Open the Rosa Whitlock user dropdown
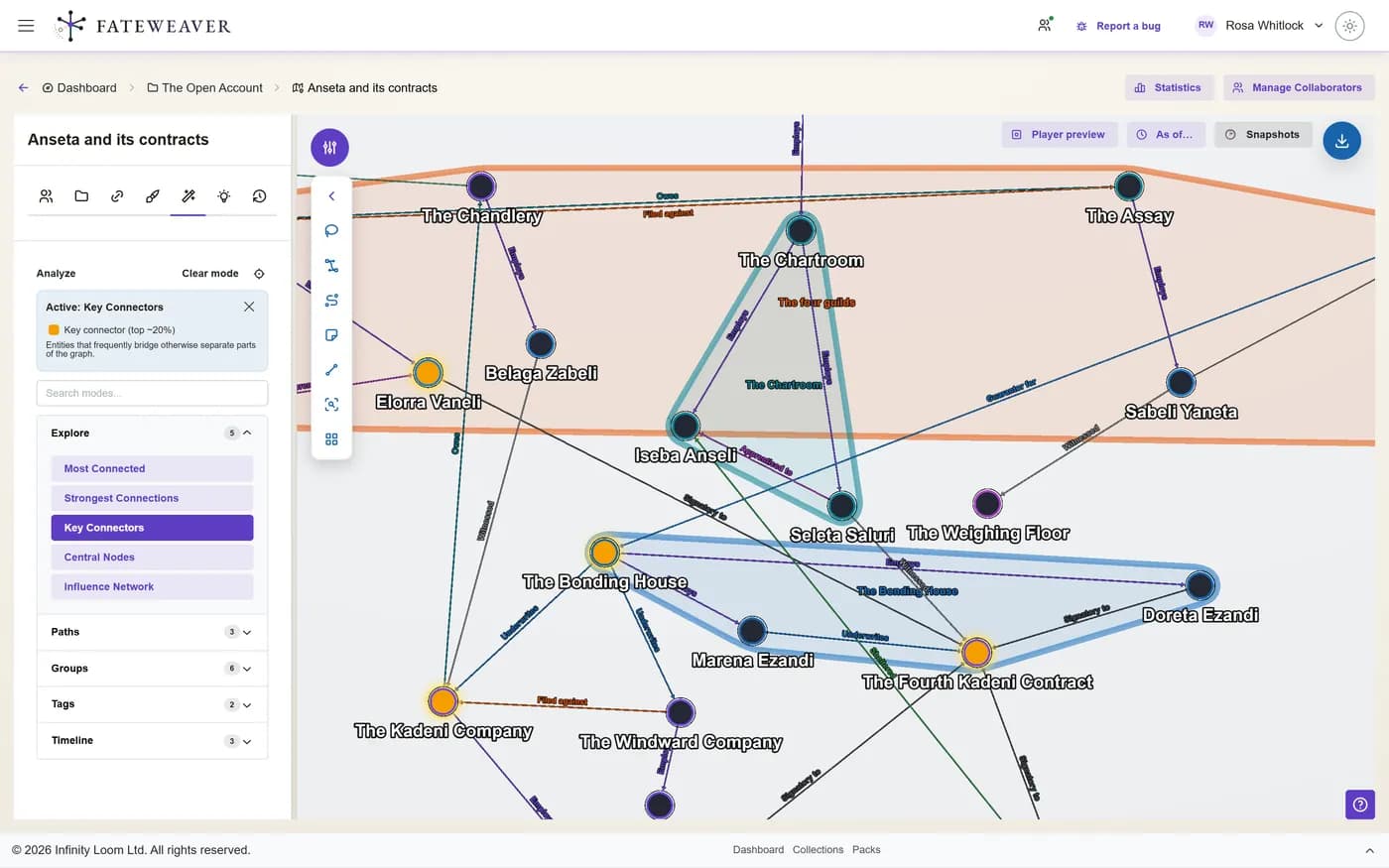1389x868 pixels. click(x=1260, y=26)
